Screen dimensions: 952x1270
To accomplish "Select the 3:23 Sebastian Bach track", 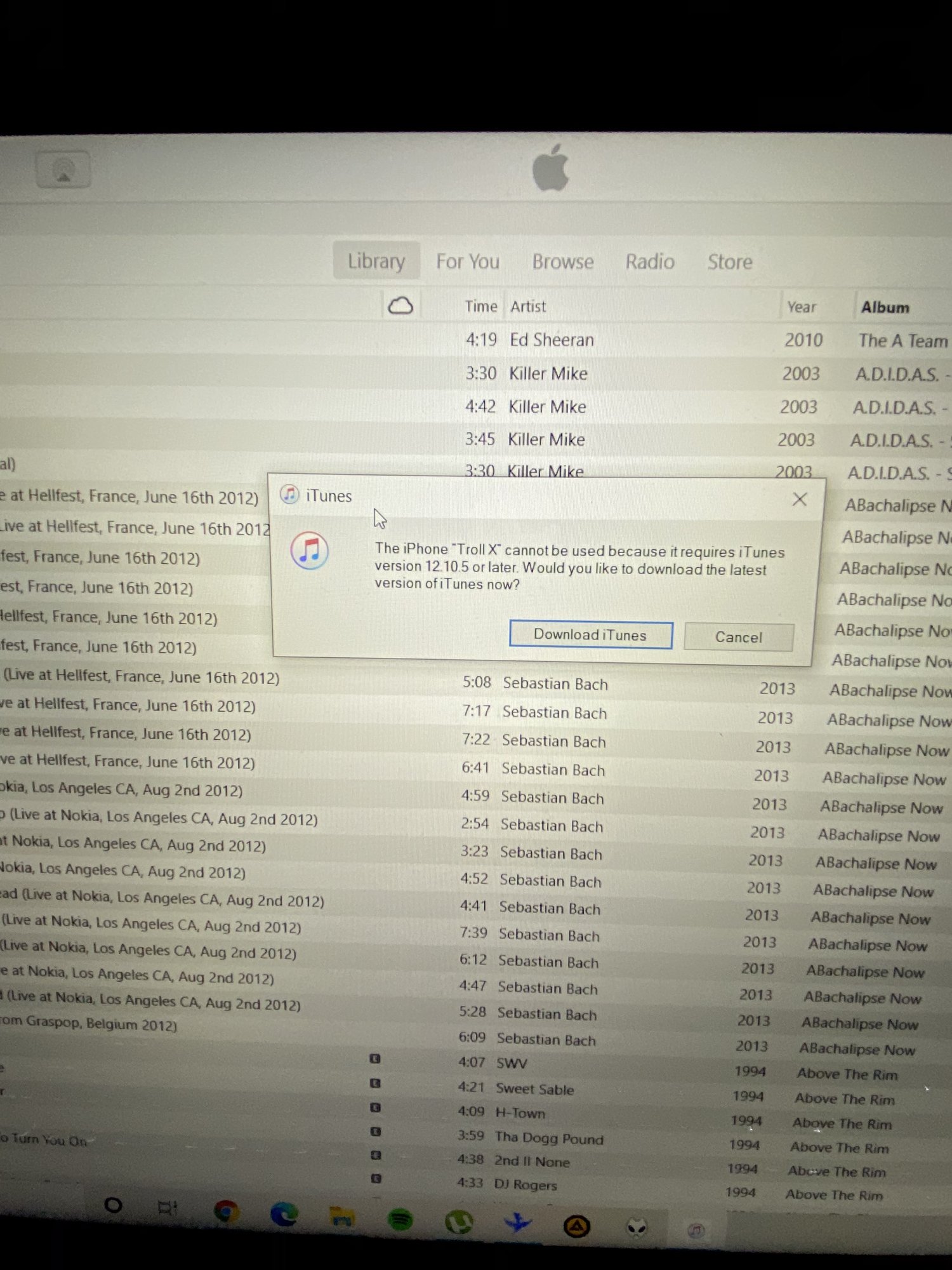I will [x=476, y=853].
